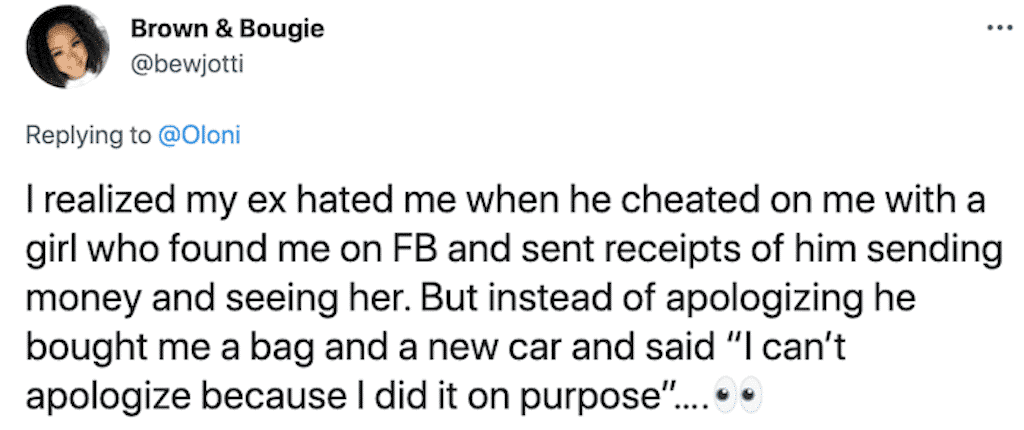Open the @bewjotti handle
The image size is (1024, 430).
pos(187,64)
